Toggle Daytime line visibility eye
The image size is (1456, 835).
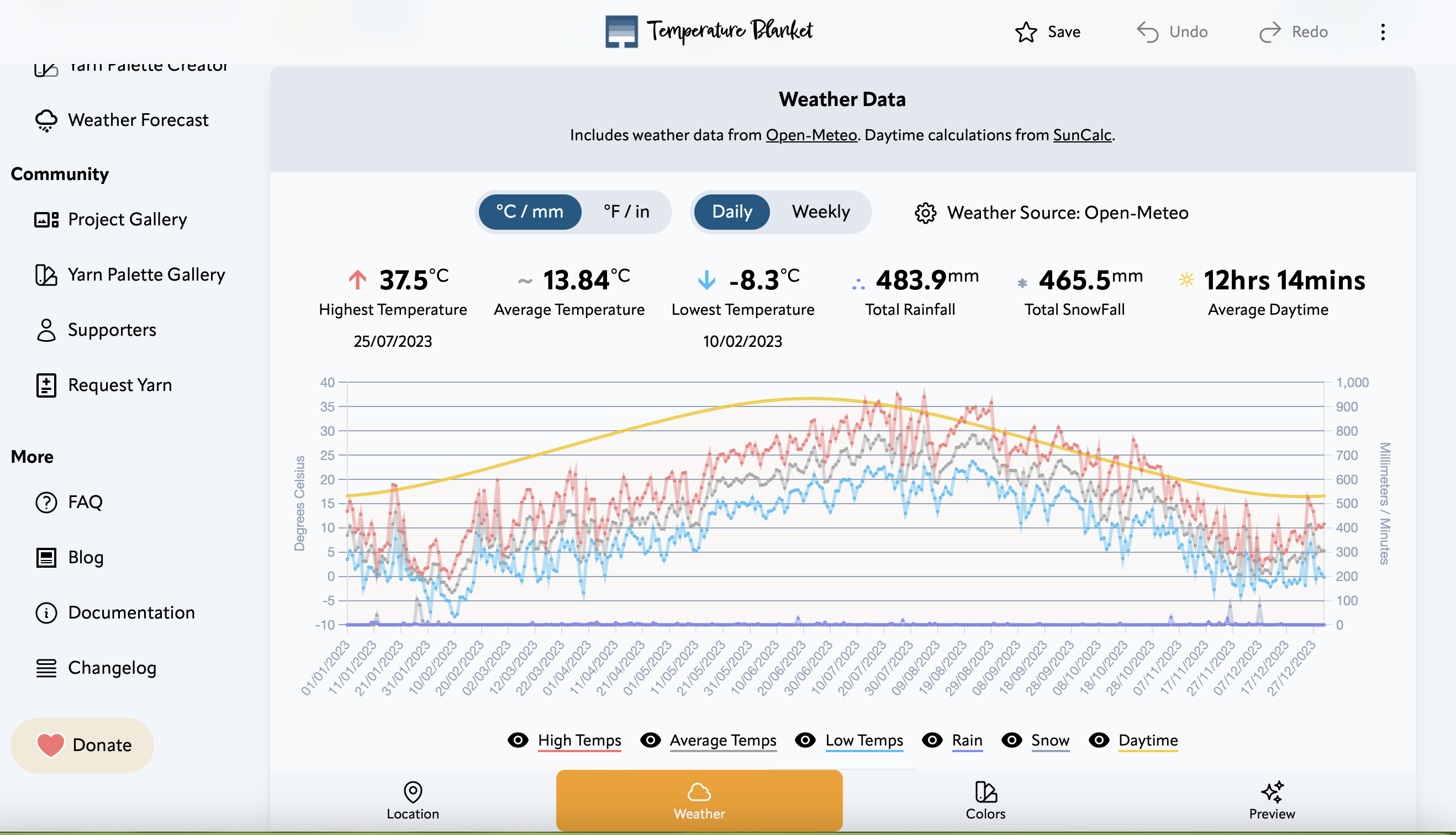pyautogui.click(x=1099, y=740)
